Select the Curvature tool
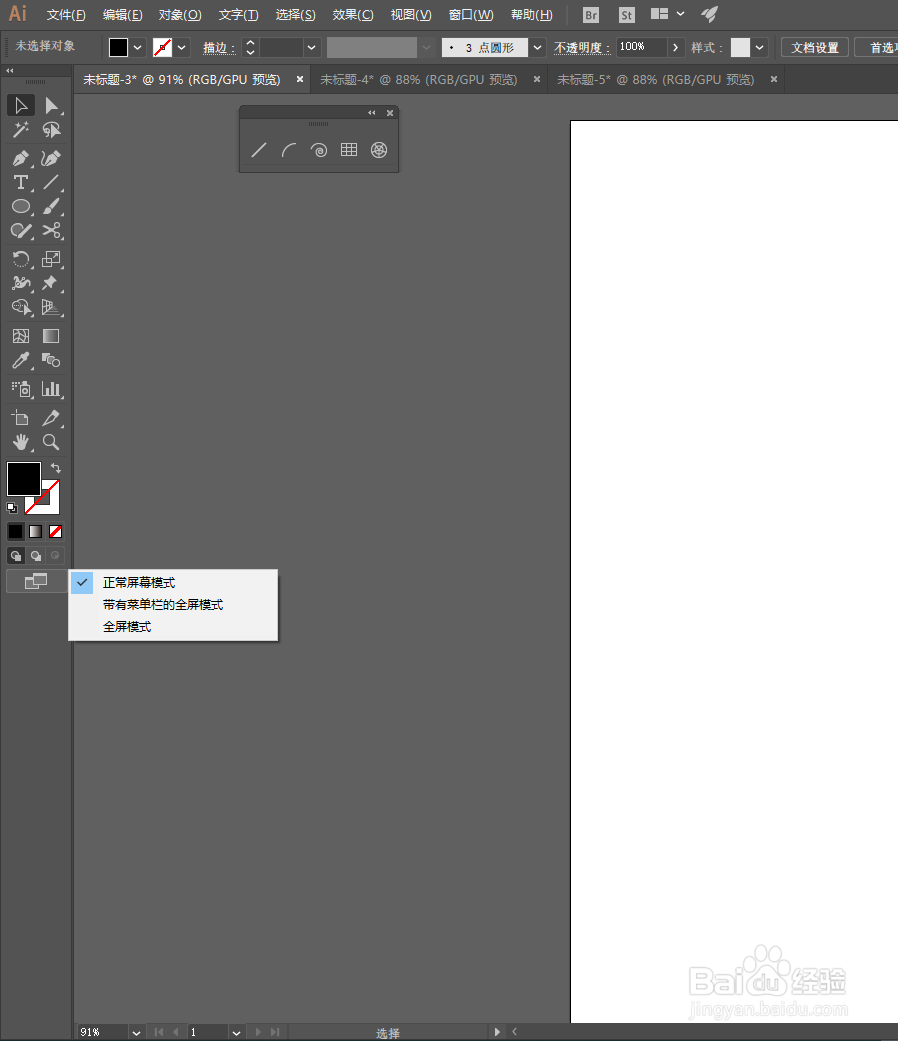Viewport: 898px width, 1041px height. click(x=51, y=158)
